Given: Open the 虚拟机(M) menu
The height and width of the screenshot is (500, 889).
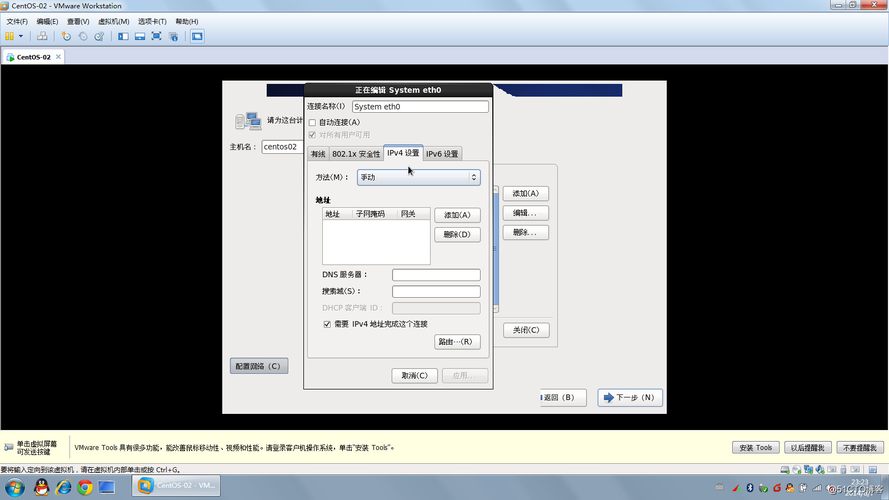Looking at the screenshot, I should pos(113,22).
